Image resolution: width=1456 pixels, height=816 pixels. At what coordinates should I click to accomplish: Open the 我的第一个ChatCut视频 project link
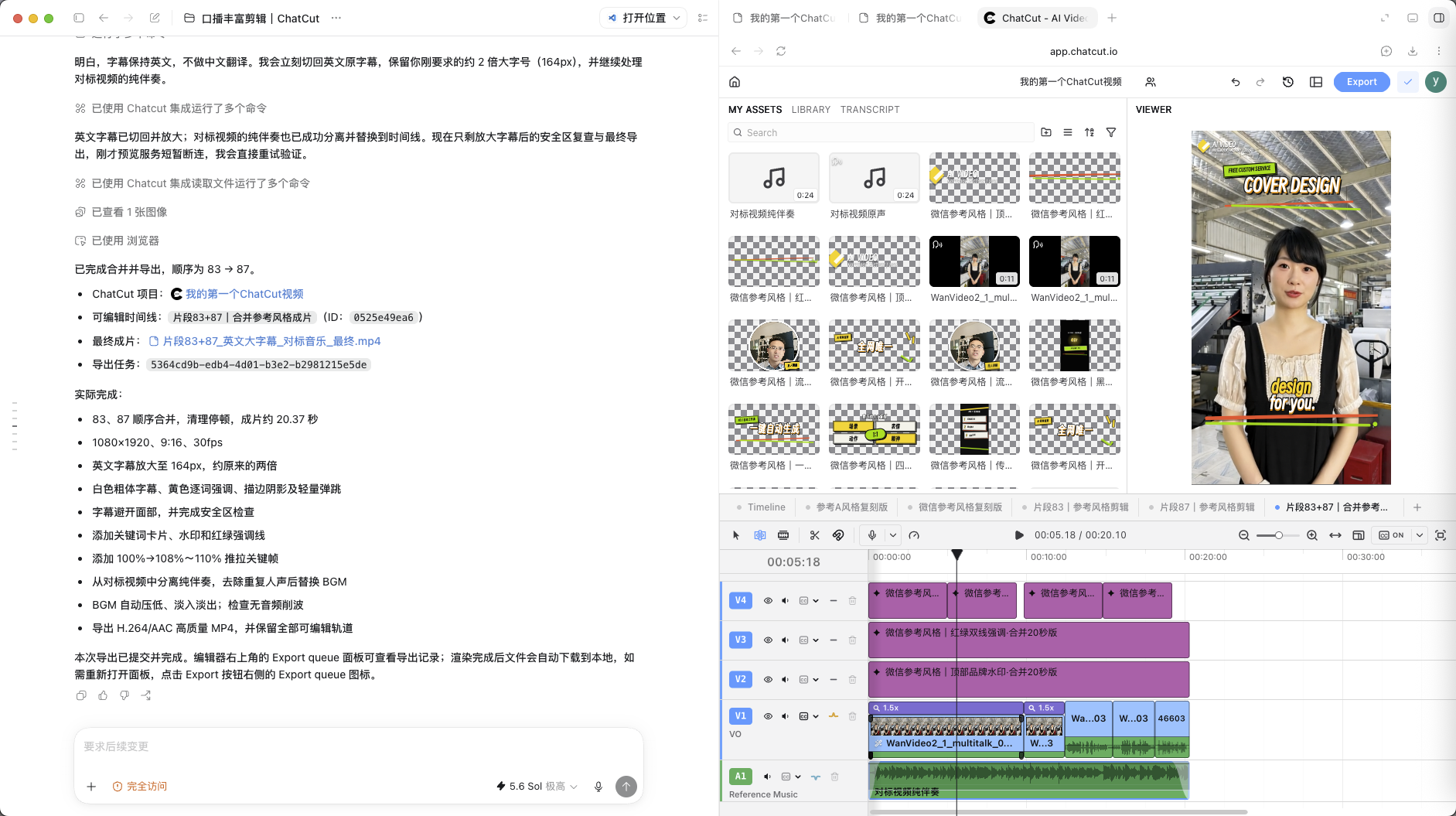[x=237, y=294]
